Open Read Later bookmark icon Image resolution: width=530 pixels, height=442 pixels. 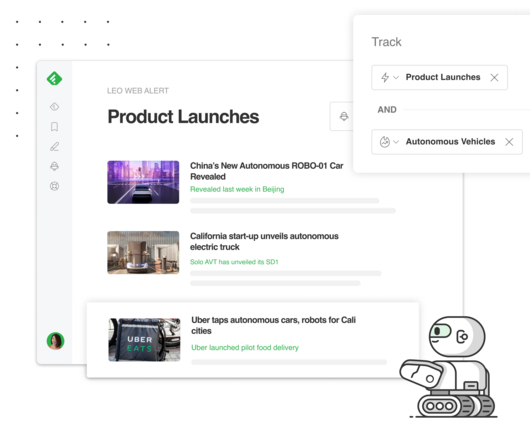pos(54,127)
